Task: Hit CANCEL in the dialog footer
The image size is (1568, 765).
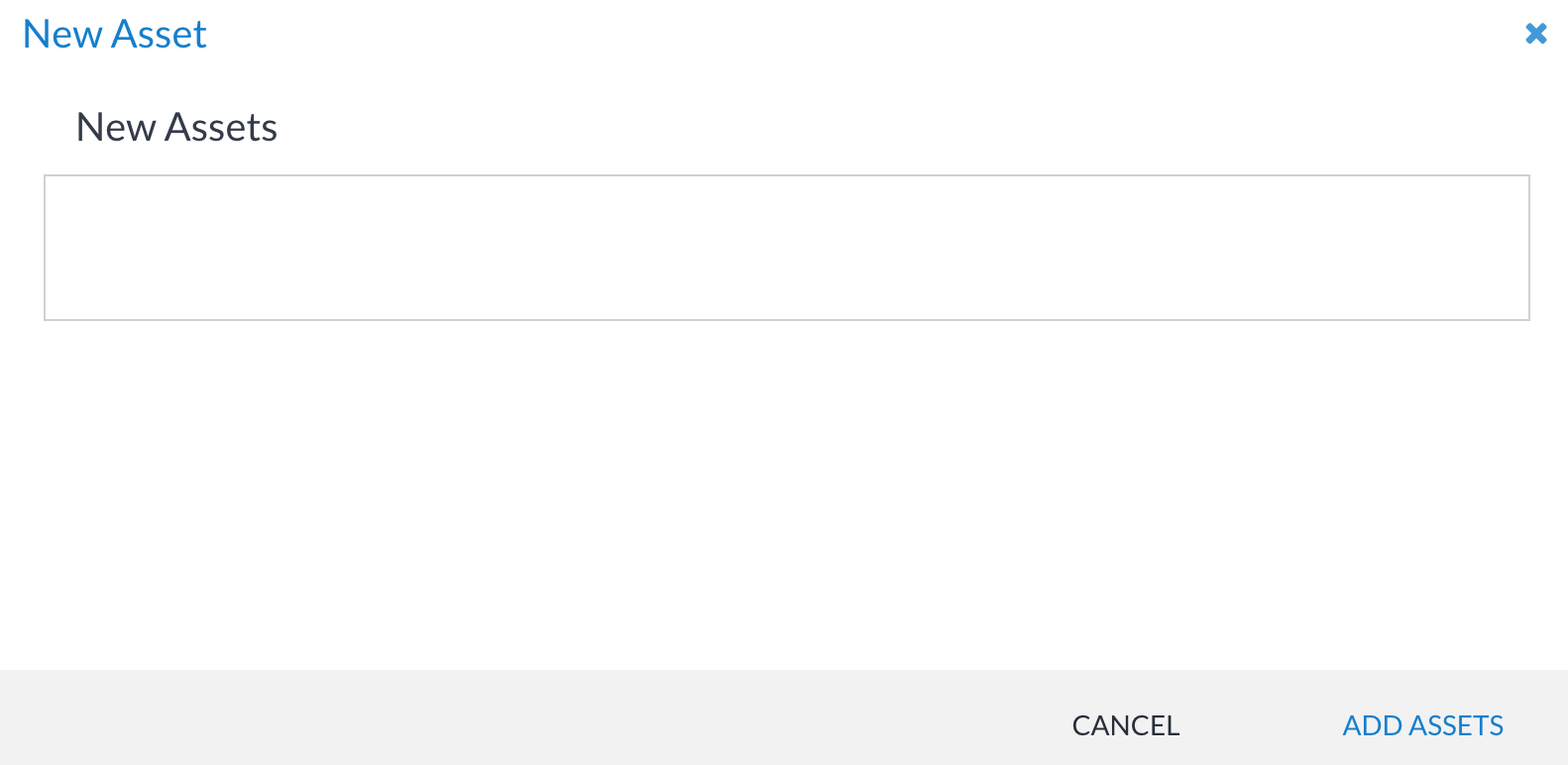Action: (x=1125, y=725)
